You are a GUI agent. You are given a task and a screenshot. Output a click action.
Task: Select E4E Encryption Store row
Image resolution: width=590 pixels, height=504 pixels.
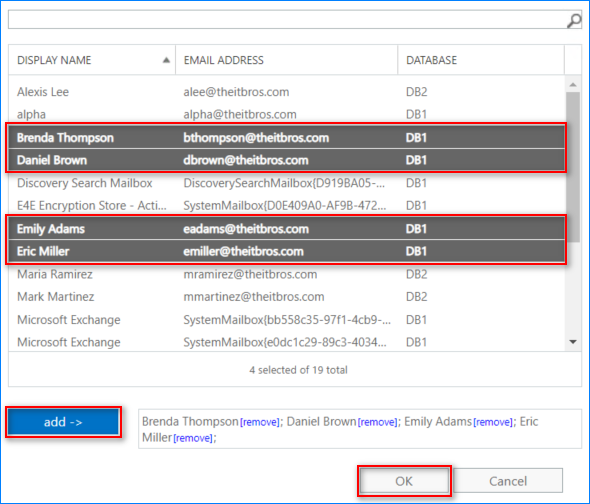pyautogui.click(x=287, y=206)
